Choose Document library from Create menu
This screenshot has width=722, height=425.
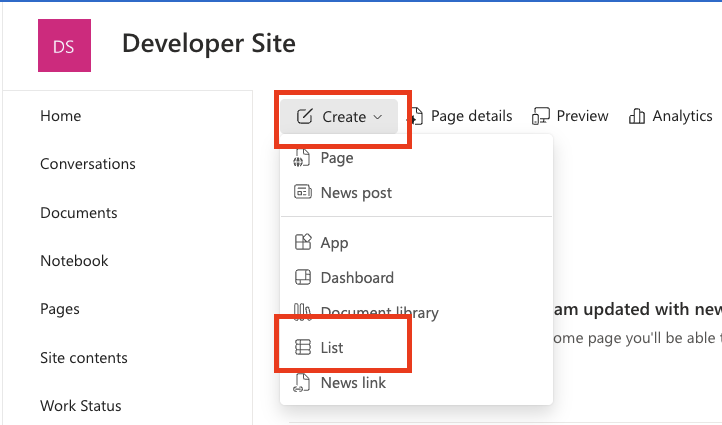(x=416, y=312)
